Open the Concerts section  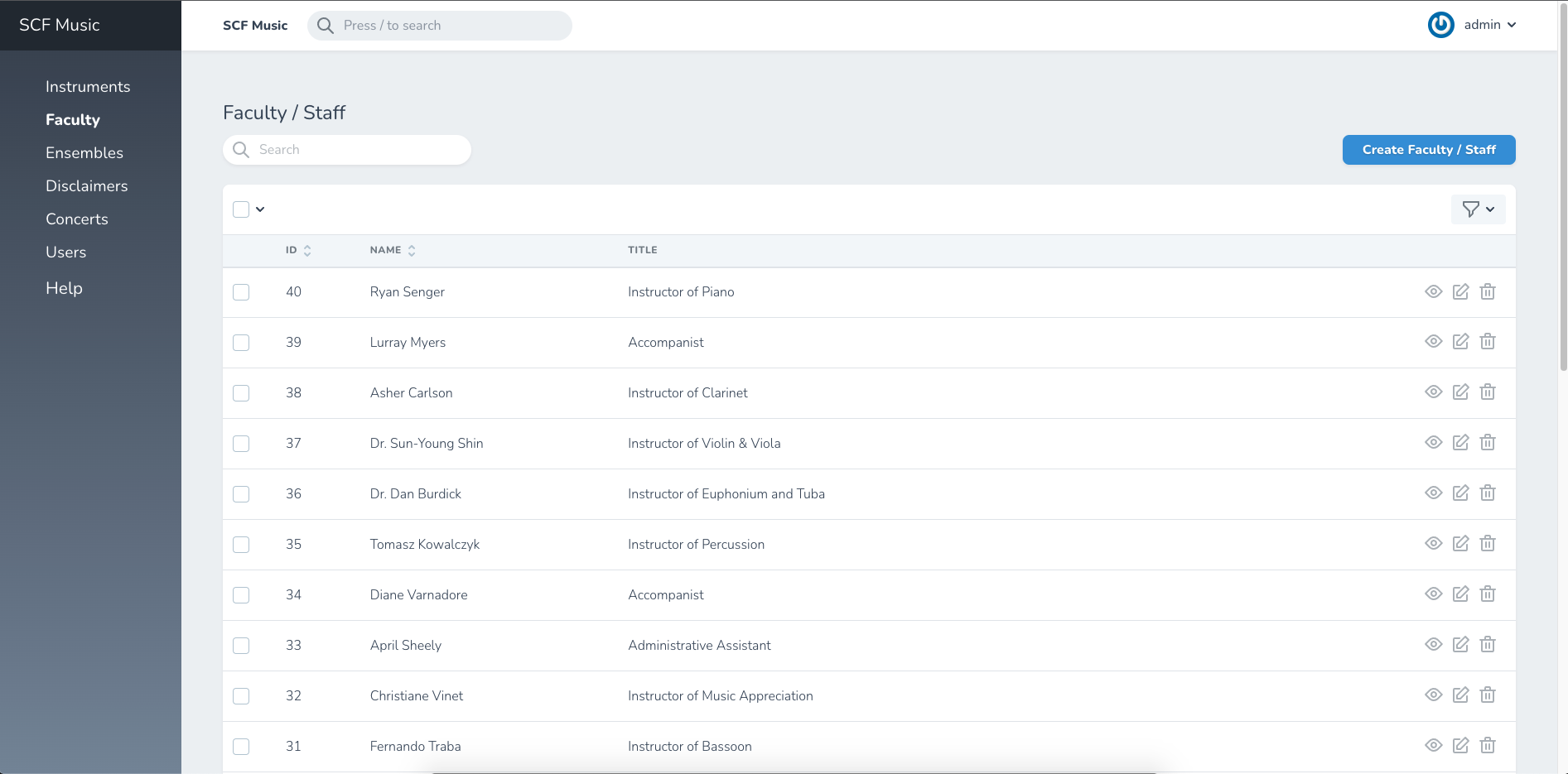pos(77,219)
